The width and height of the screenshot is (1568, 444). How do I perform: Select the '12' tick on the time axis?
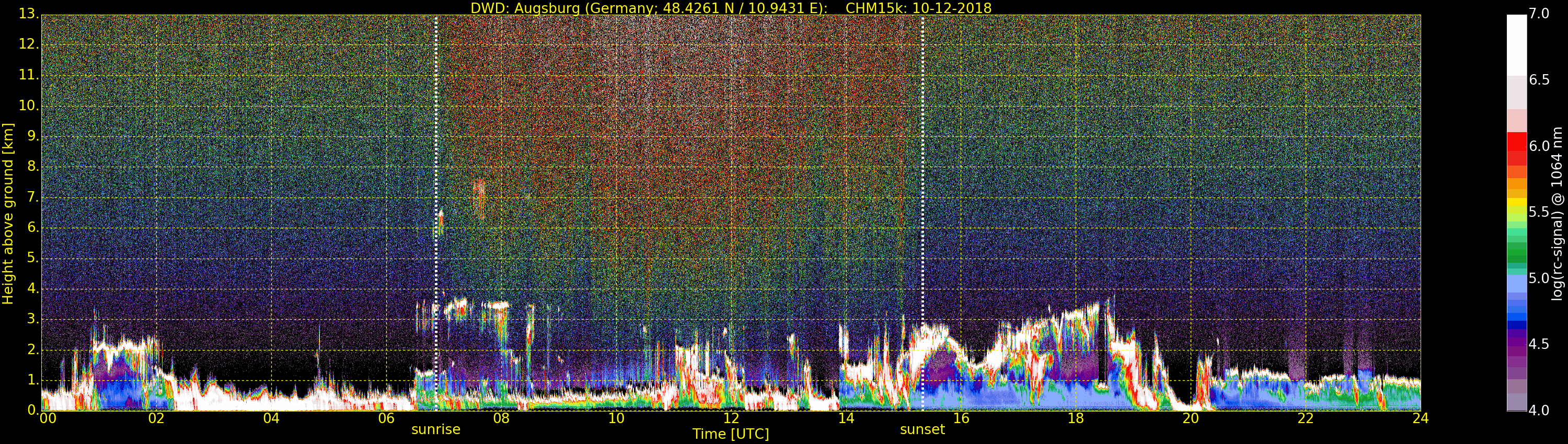(731, 418)
